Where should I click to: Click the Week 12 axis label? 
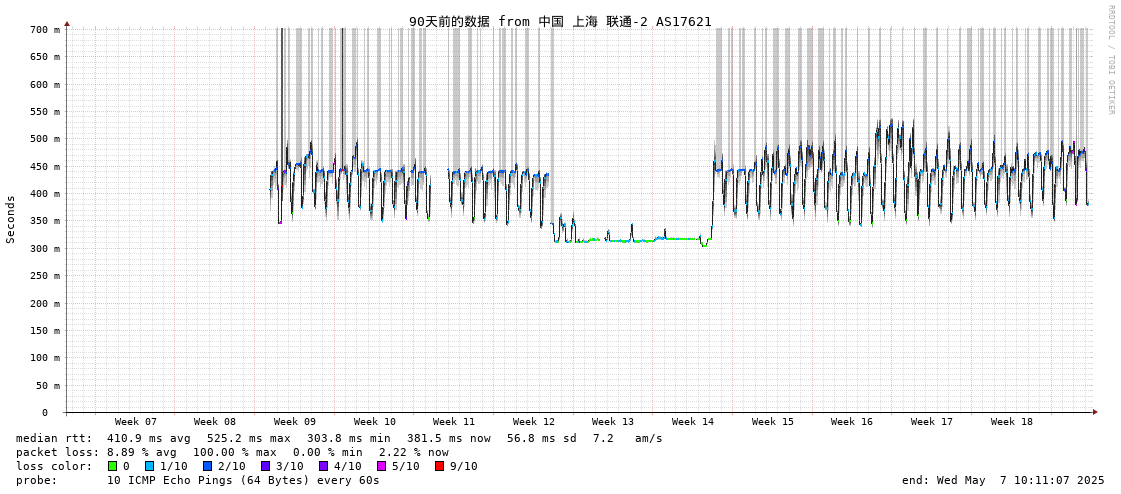pos(533,422)
